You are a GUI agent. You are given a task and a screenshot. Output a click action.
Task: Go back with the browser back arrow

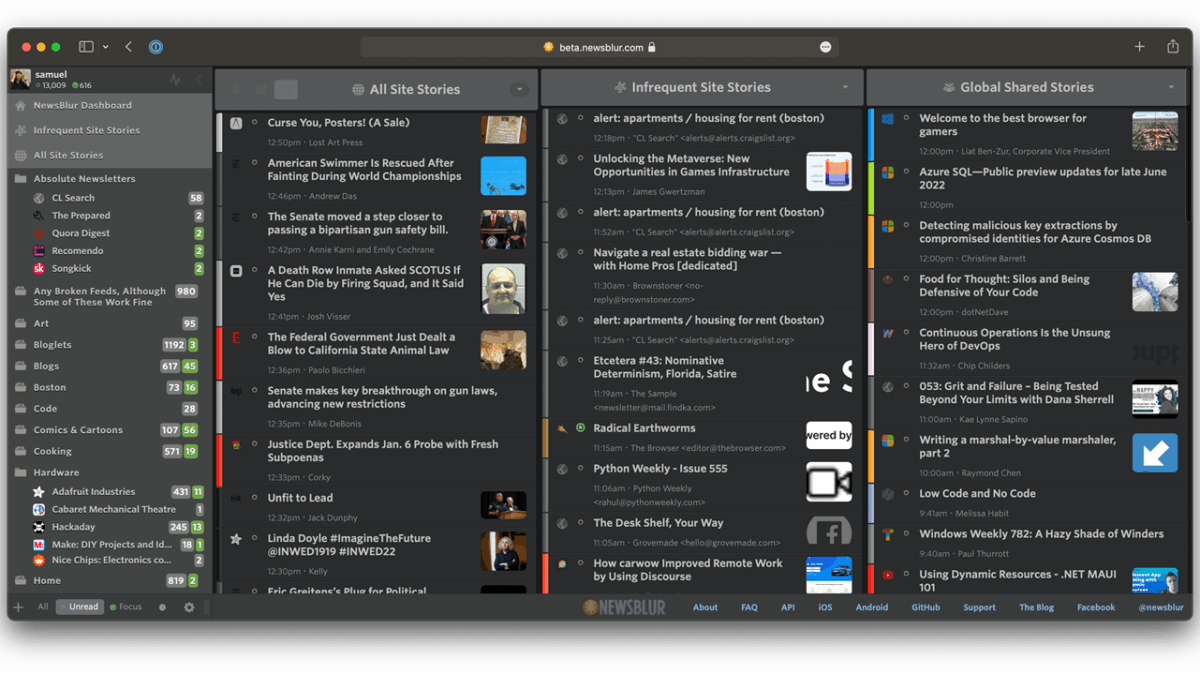pos(129,47)
